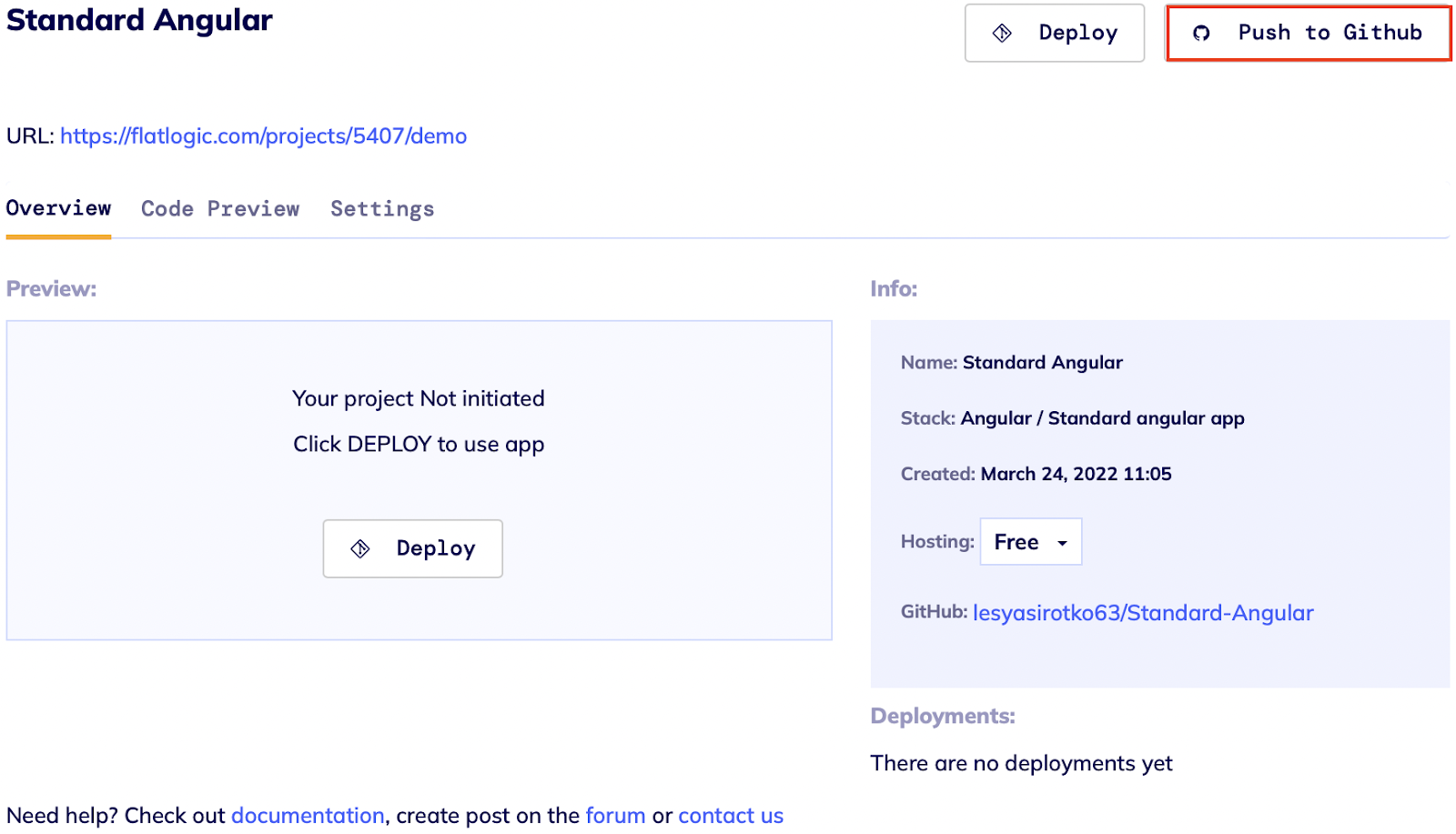Viewport: 1456px width, 834px height.
Task: Click the 'Your project Not initiated' message
Action: pyautogui.click(x=419, y=398)
